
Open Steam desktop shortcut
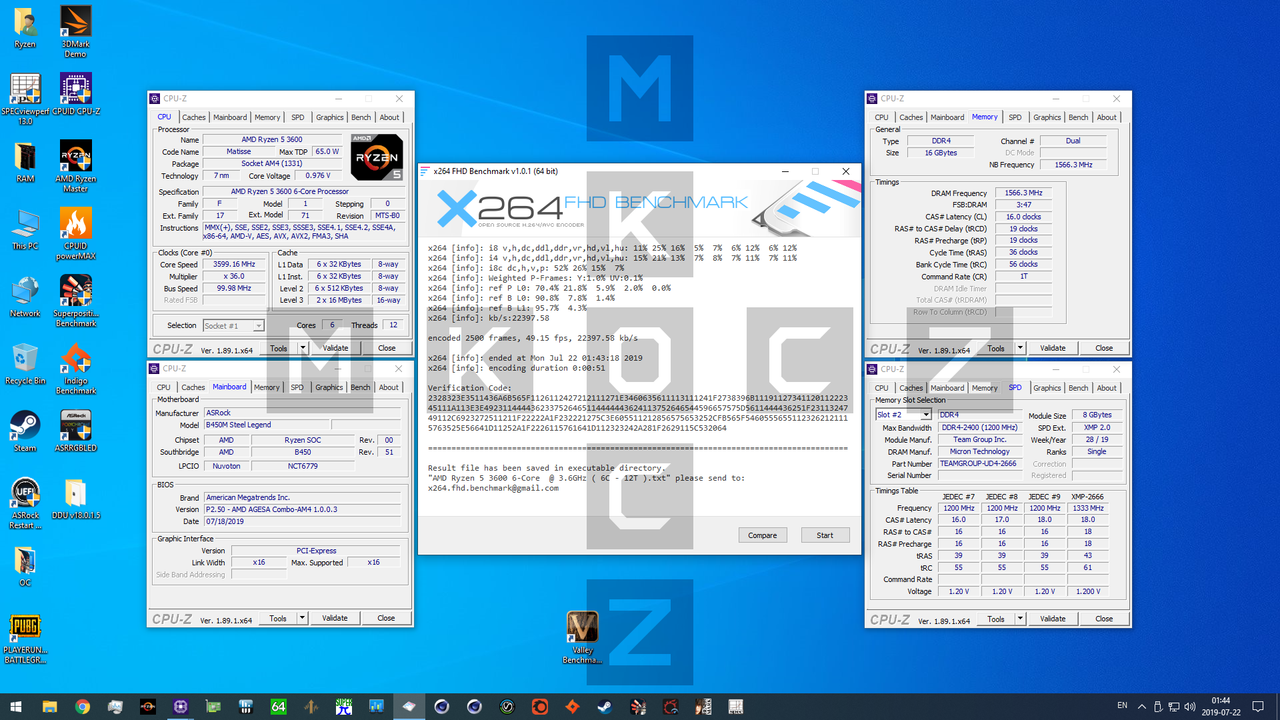(25, 432)
